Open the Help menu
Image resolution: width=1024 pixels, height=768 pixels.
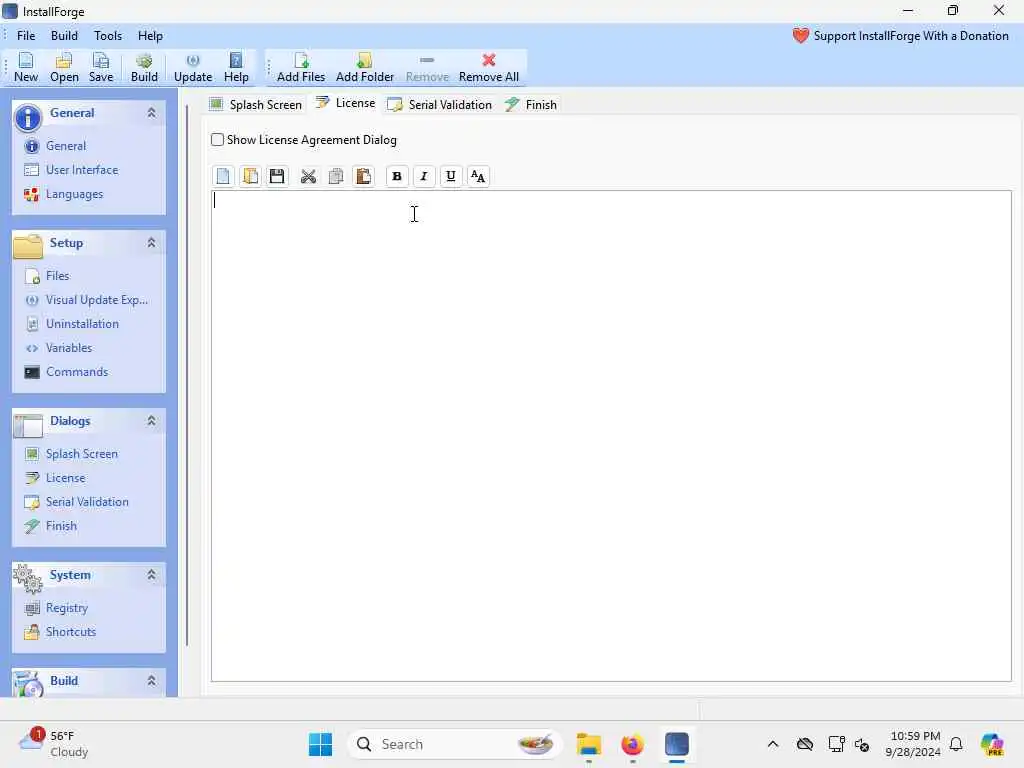pyautogui.click(x=150, y=36)
